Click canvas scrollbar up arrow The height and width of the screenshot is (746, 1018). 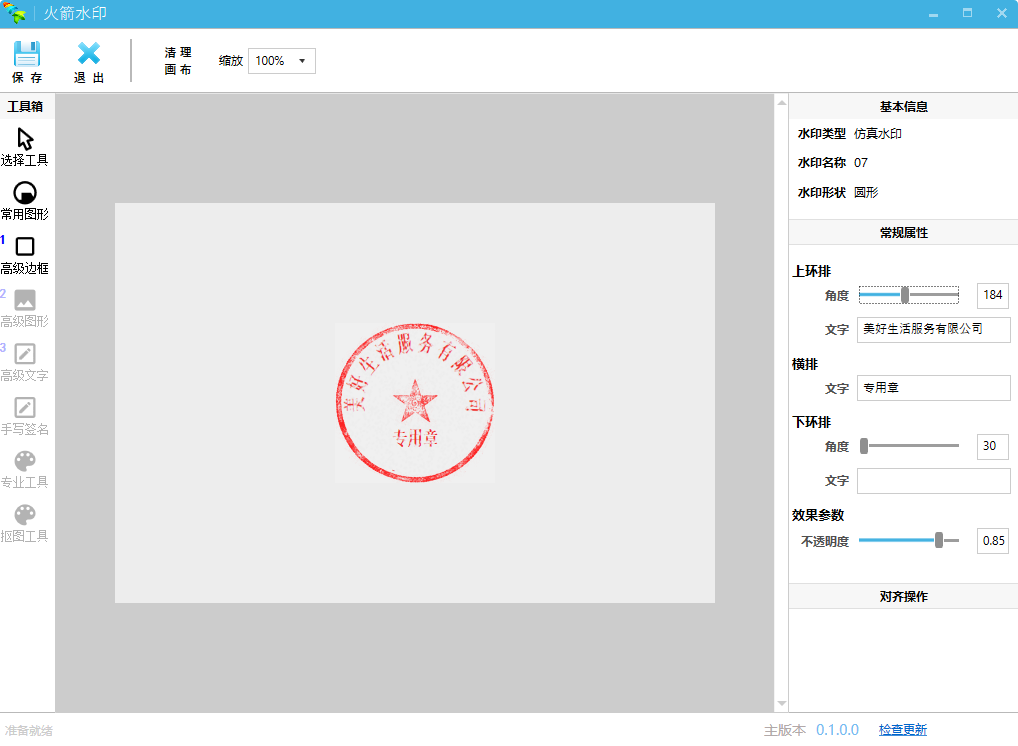tap(782, 103)
